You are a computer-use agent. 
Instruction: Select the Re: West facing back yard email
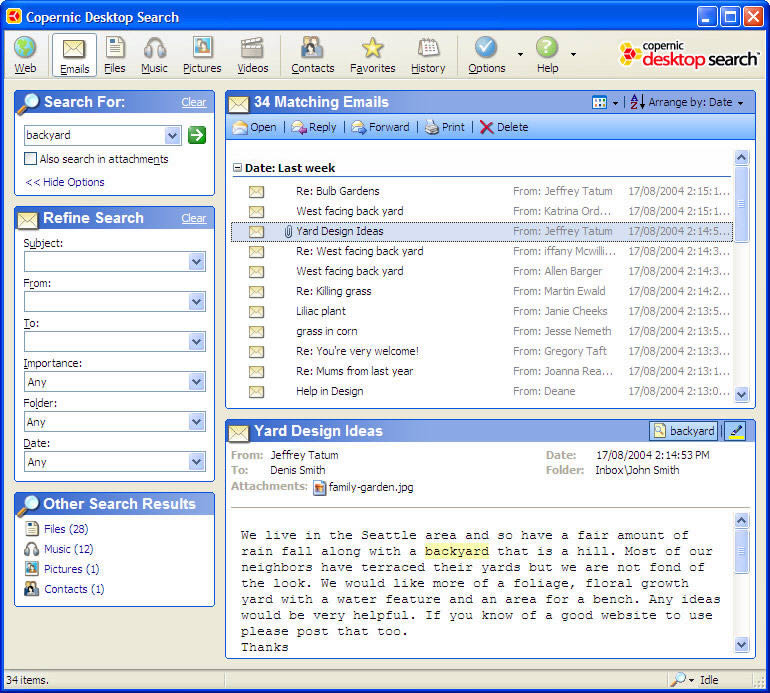[x=482, y=251]
